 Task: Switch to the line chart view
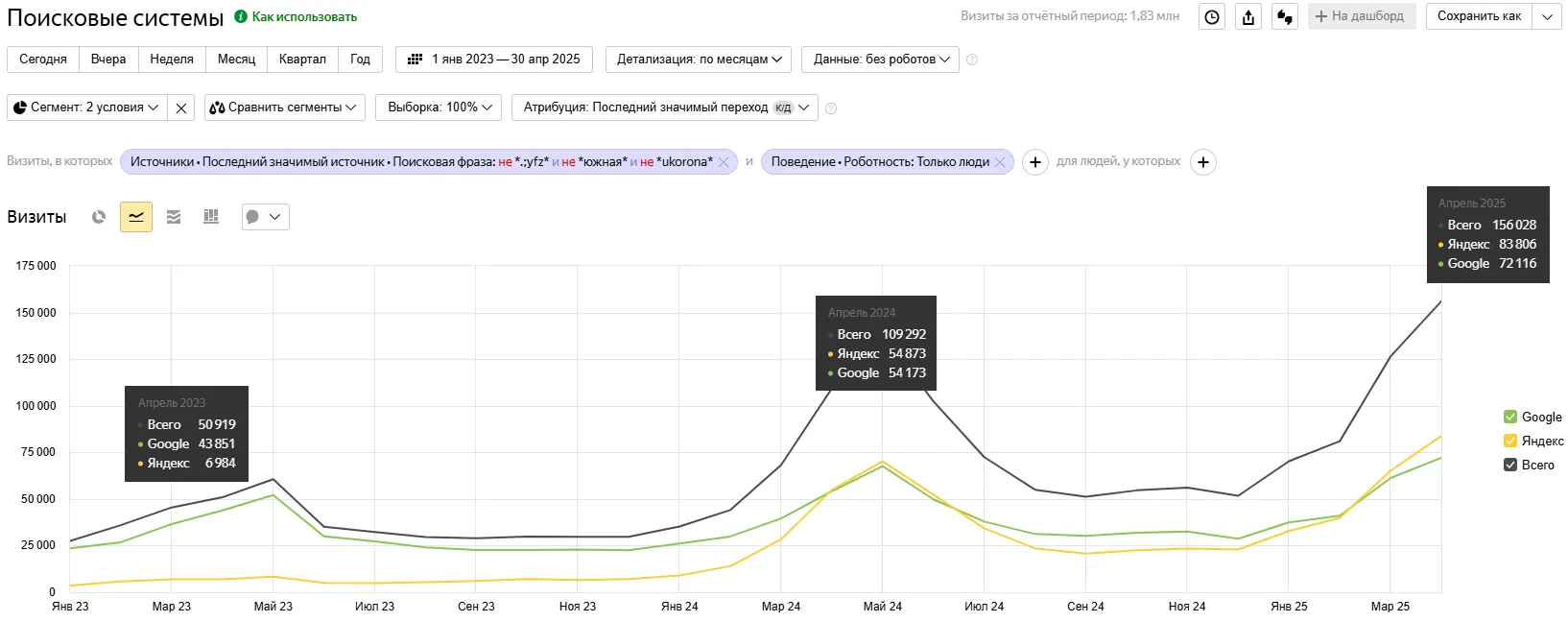coord(136,217)
